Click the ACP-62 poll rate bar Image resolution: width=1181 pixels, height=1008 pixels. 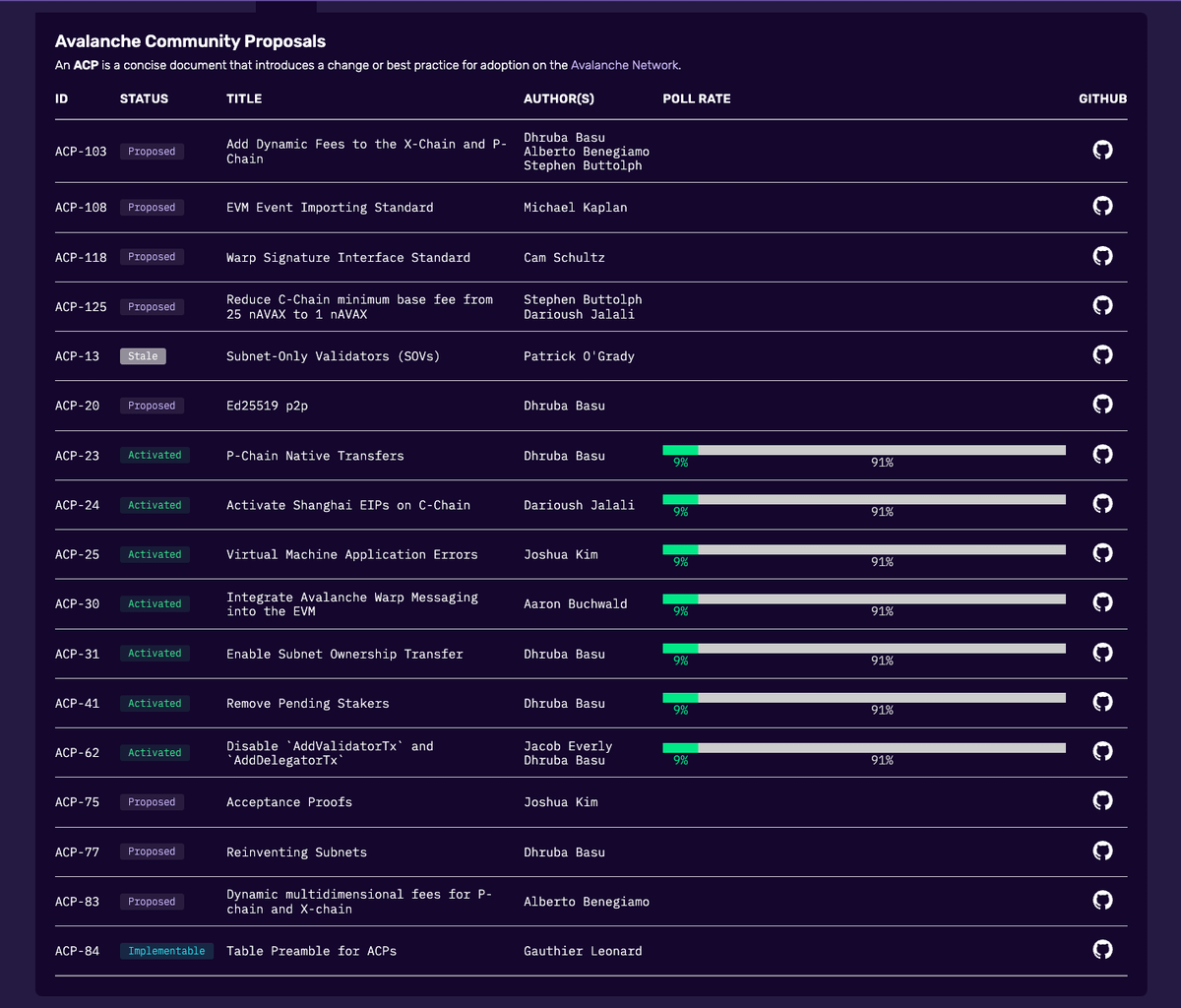pos(864,747)
